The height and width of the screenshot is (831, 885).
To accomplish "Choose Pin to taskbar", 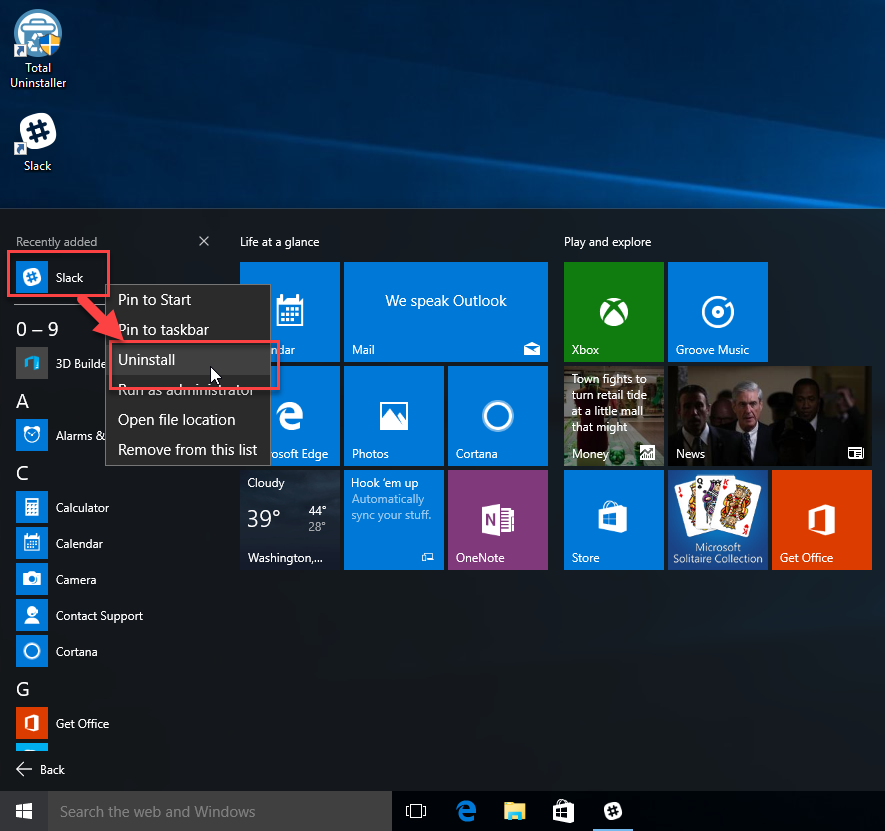I will 188,330.
